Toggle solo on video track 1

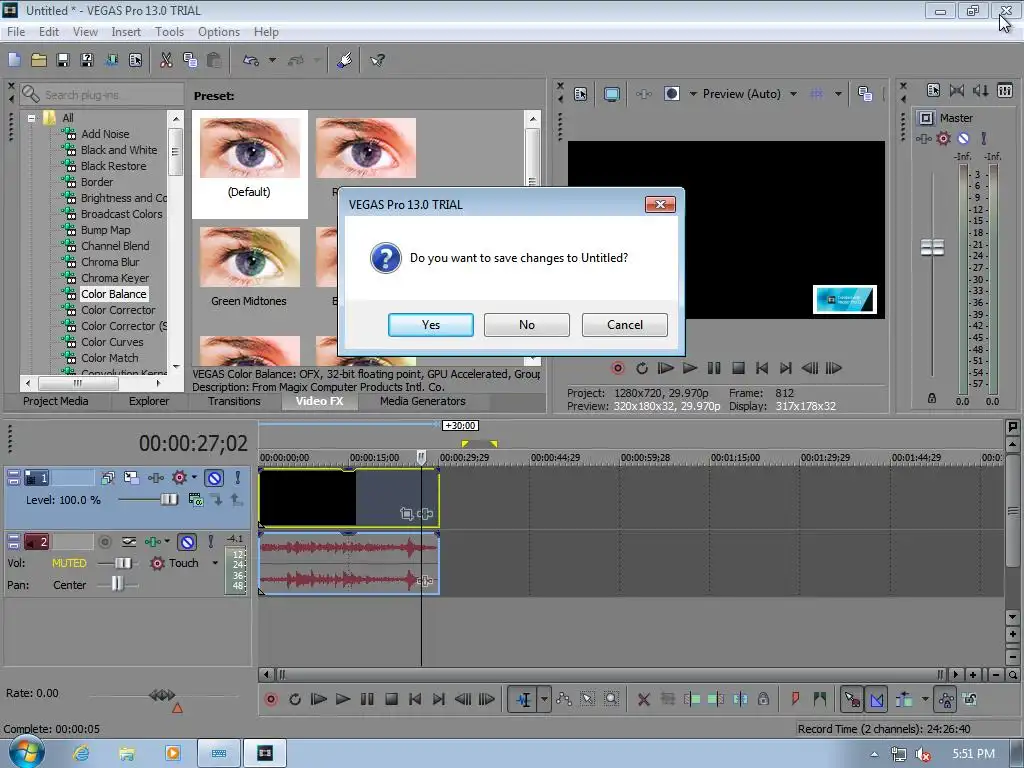(238, 478)
